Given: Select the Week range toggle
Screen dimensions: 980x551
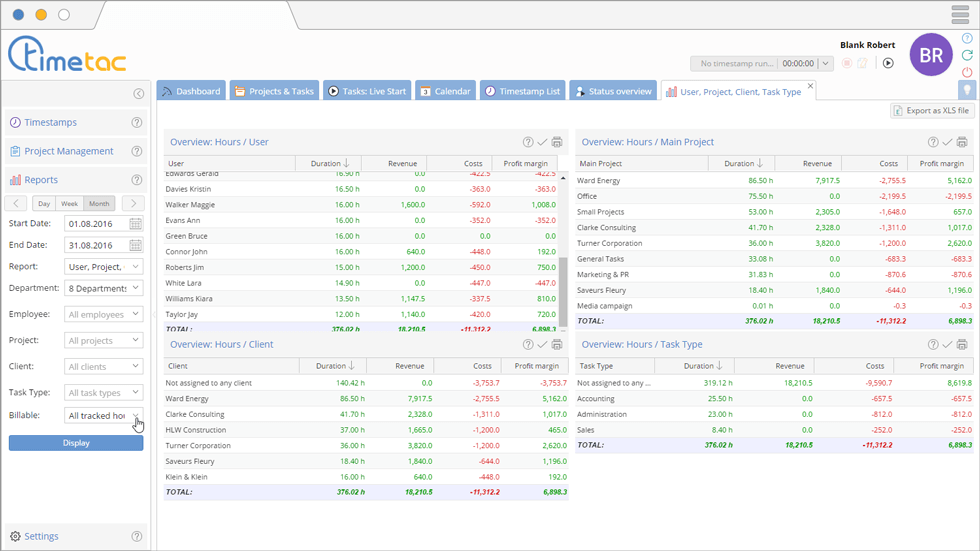Looking at the screenshot, I should tap(69, 204).
